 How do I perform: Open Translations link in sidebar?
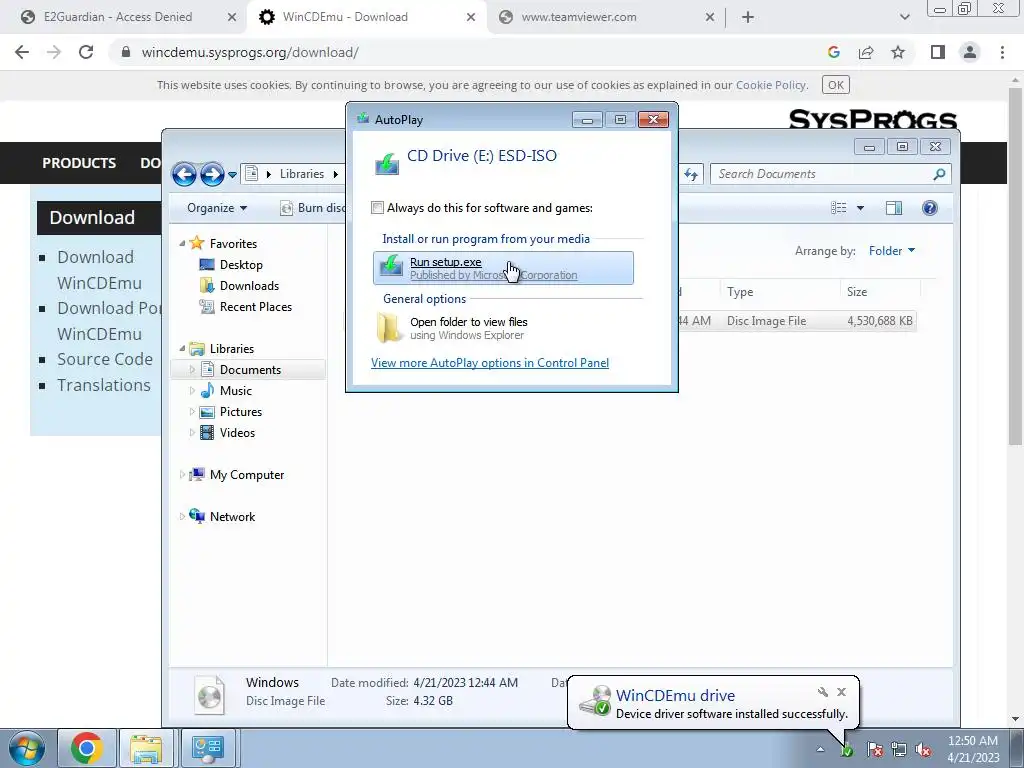[x=103, y=385]
